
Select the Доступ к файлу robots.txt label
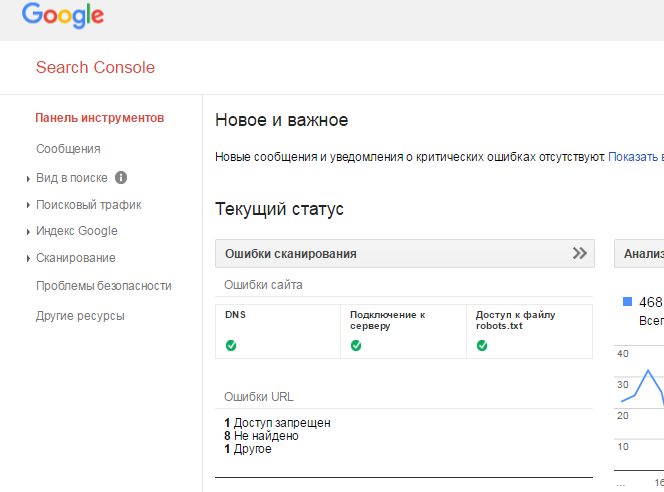tap(515, 320)
